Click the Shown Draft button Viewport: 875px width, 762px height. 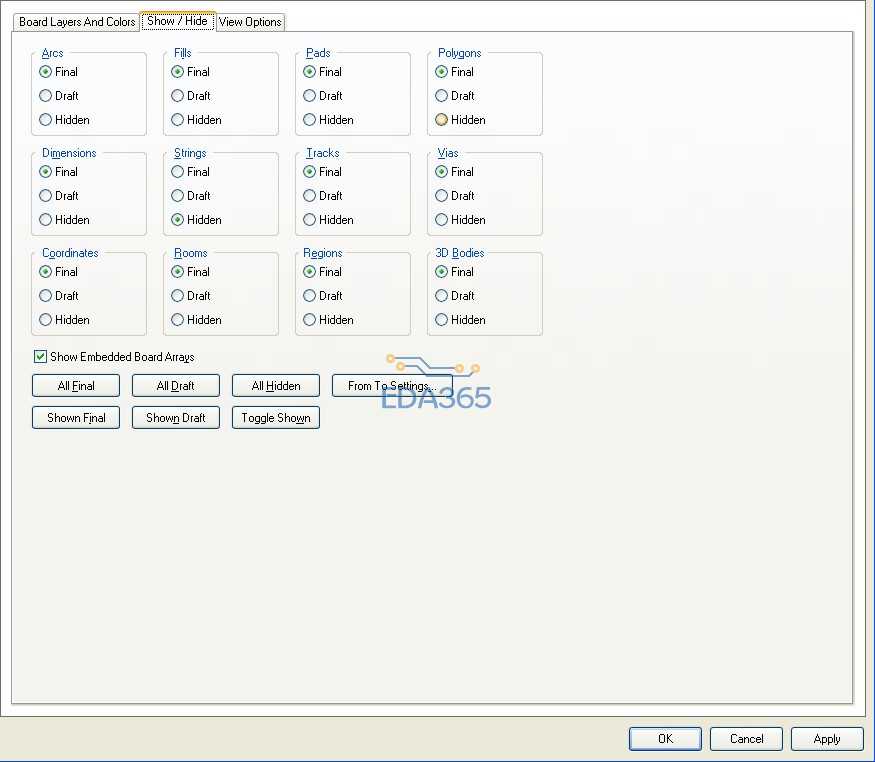pos(176,417)
